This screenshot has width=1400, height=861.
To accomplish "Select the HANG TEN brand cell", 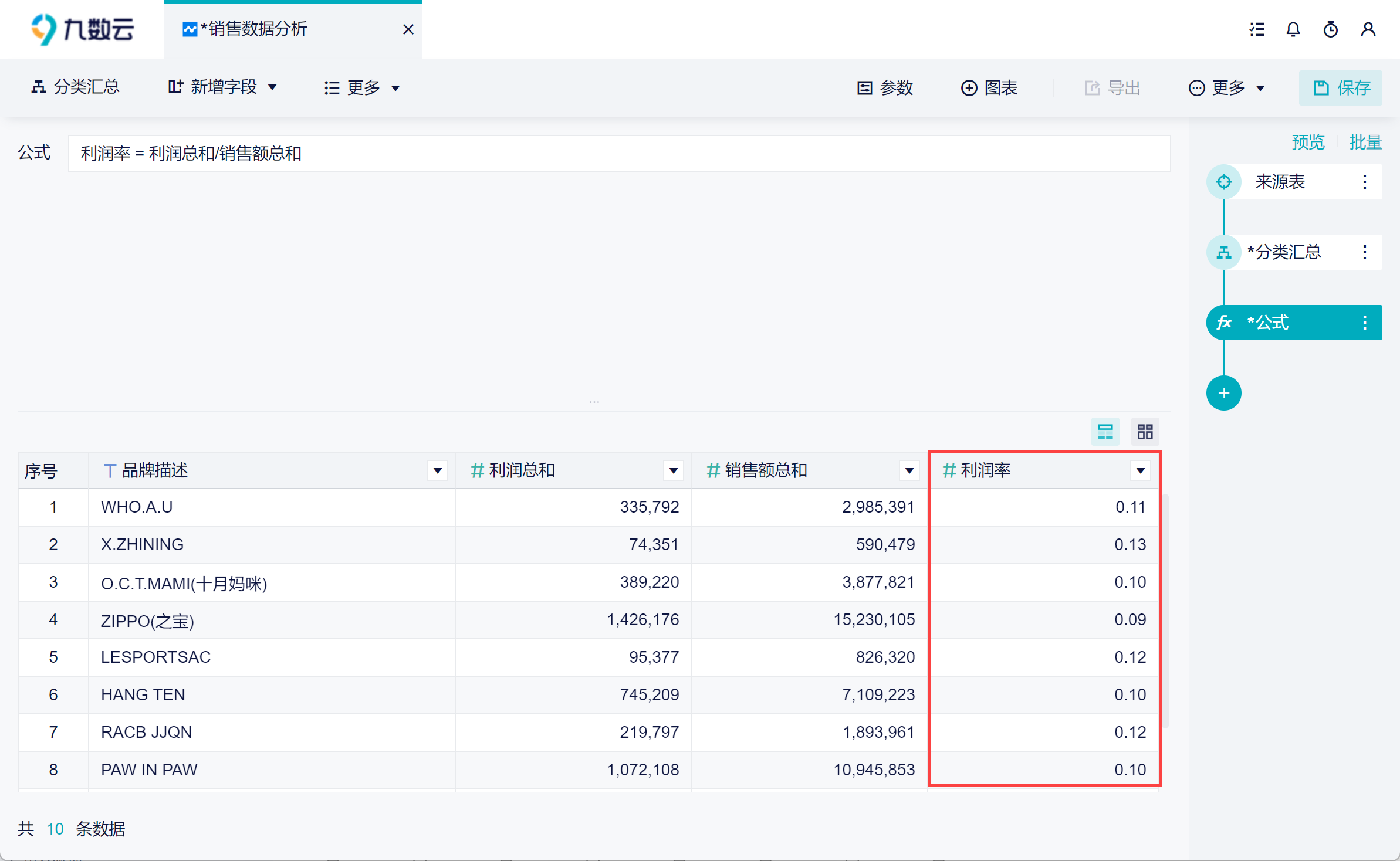I will (272, 695).
